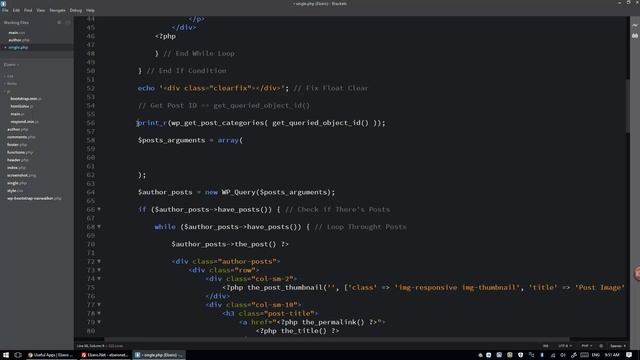Viewport: 640px width, 360px height.
Task: Click the single.php Brackets taskbar button
Action: 159,355
